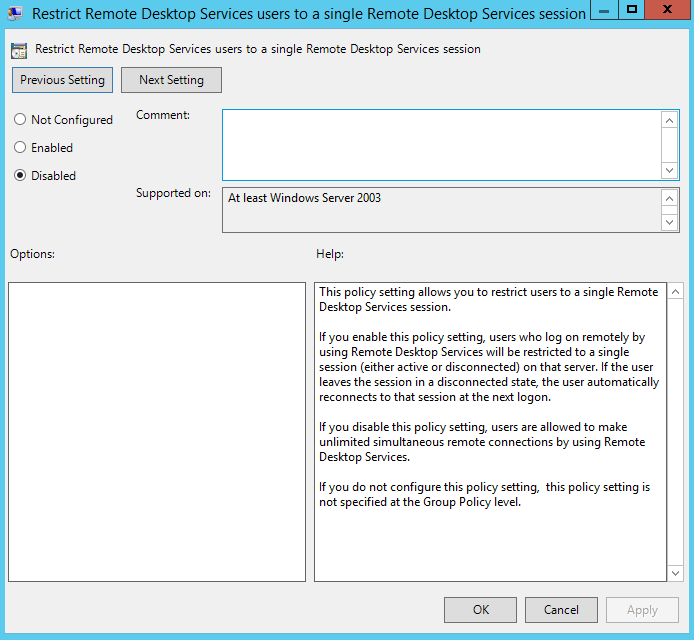Select the Not Configured radio button
Viewport: 694px width, 640px height.
[20, 120]
